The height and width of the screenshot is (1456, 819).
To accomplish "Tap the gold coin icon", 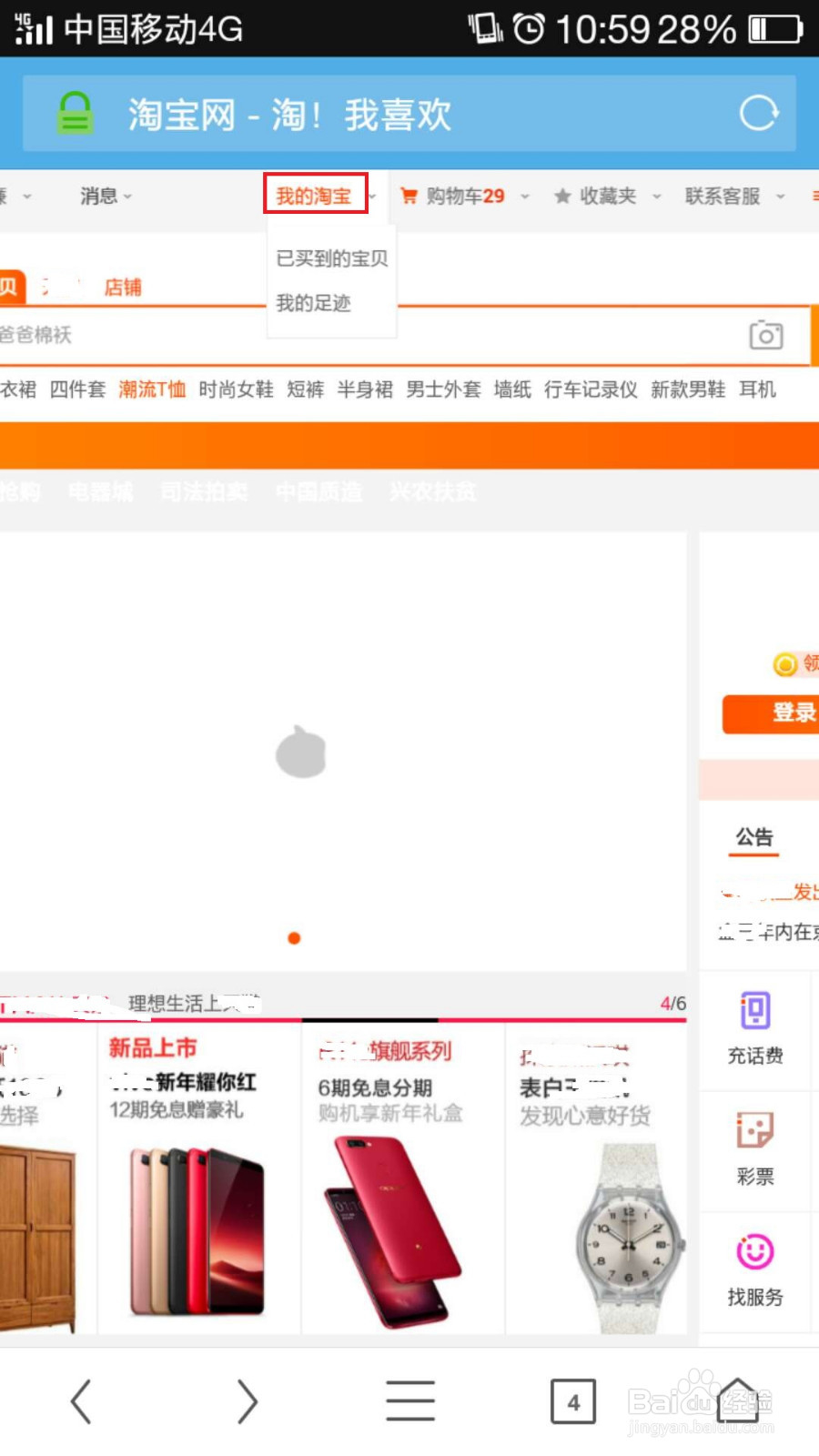I will pos(785,665).
